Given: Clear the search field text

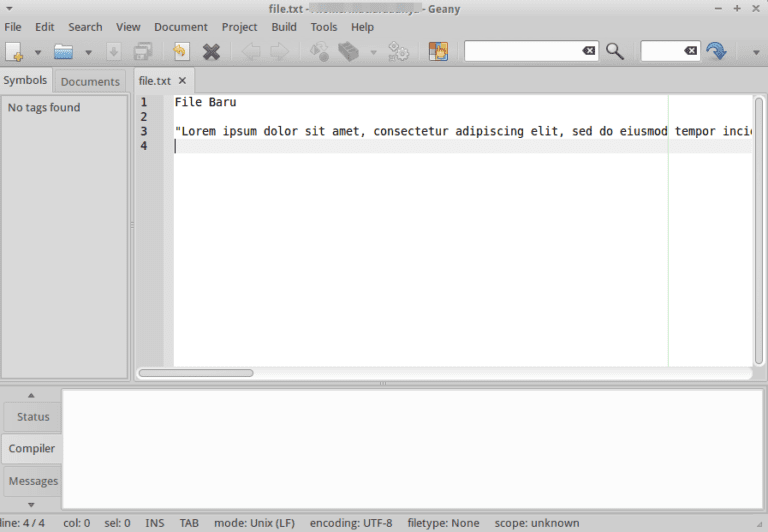Looking at the screenshot, I should click(x=589, y=51).
